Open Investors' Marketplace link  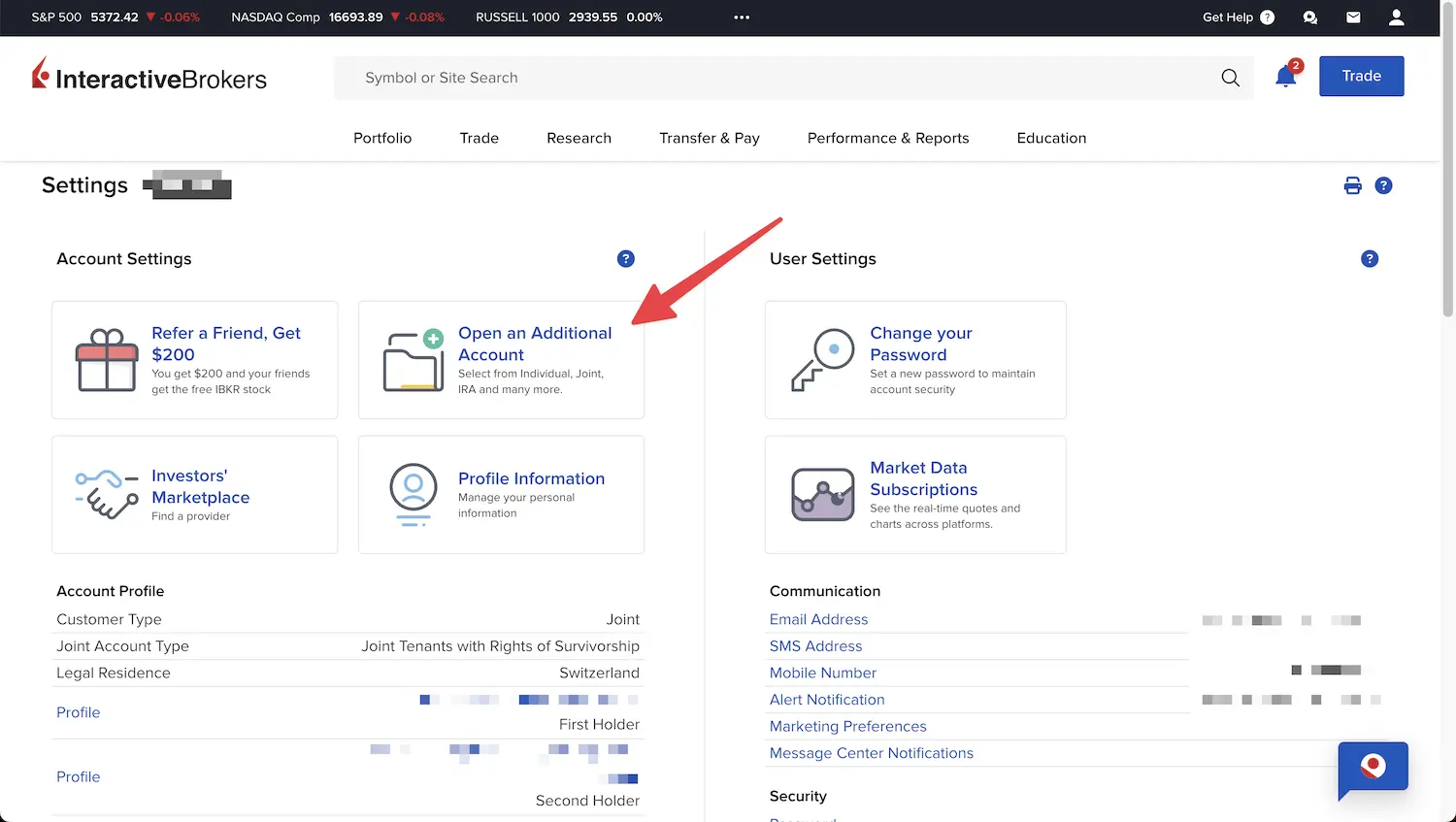tap(200, 486)
